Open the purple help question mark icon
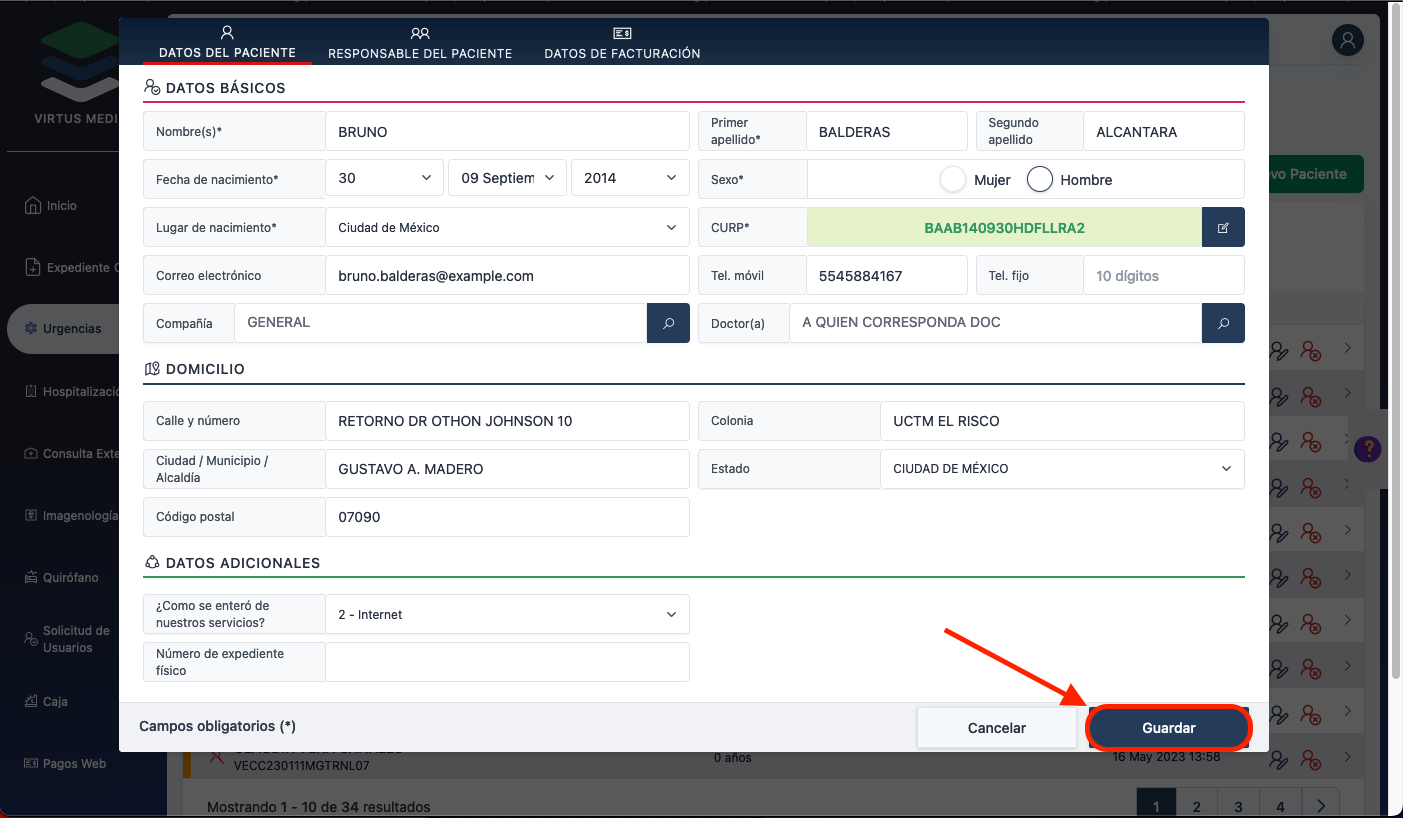 tap(1367, 449)
